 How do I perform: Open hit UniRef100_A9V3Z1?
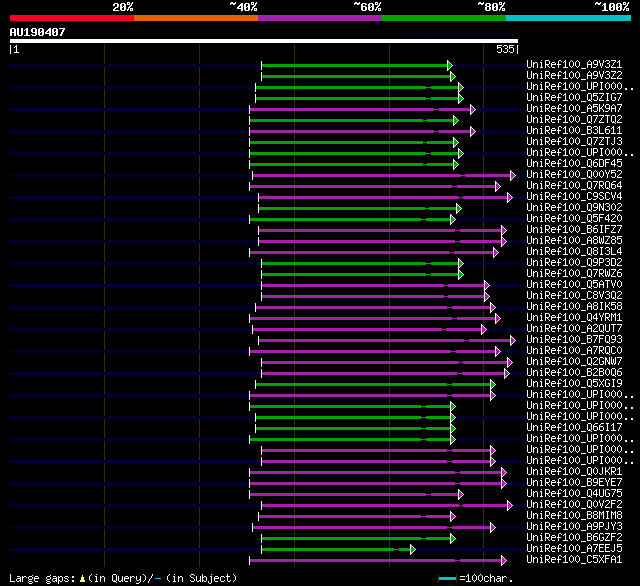574,64
